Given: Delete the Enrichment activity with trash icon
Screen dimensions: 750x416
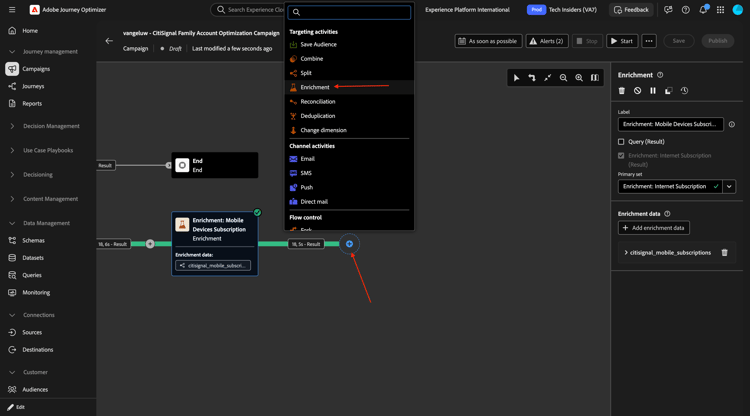Looking at the screenshot, I should coord(622,91).
